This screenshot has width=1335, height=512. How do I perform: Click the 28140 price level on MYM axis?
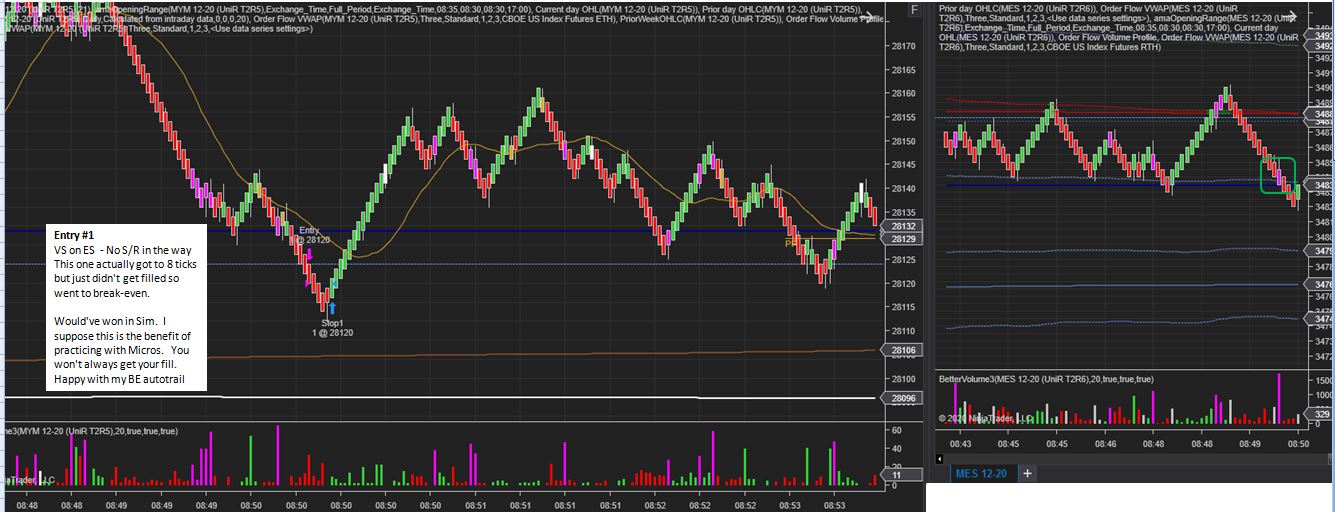904,189
